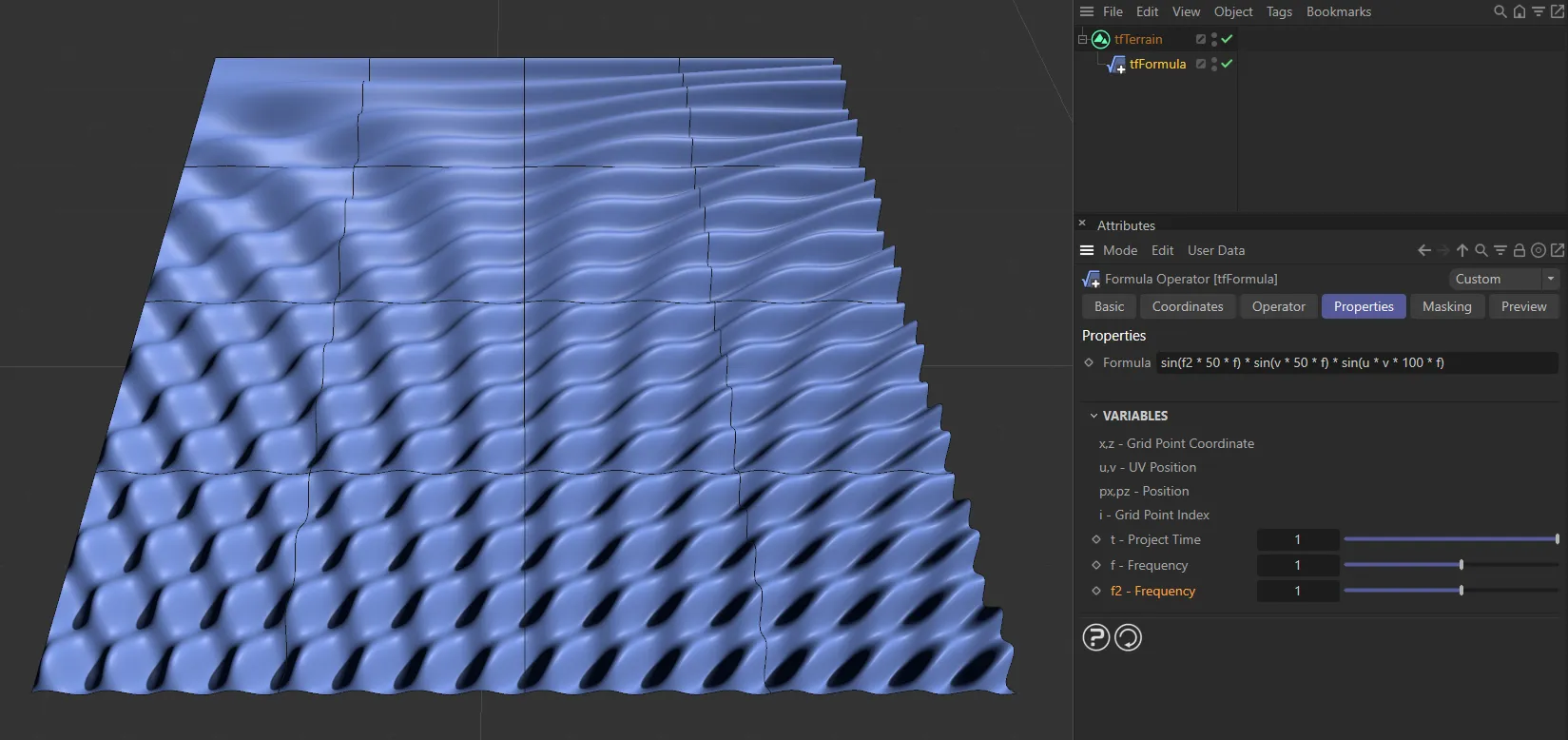Click the circular reset arrow icon
This screenshot has width=1568, height=740.
[x=1128, y=637]
